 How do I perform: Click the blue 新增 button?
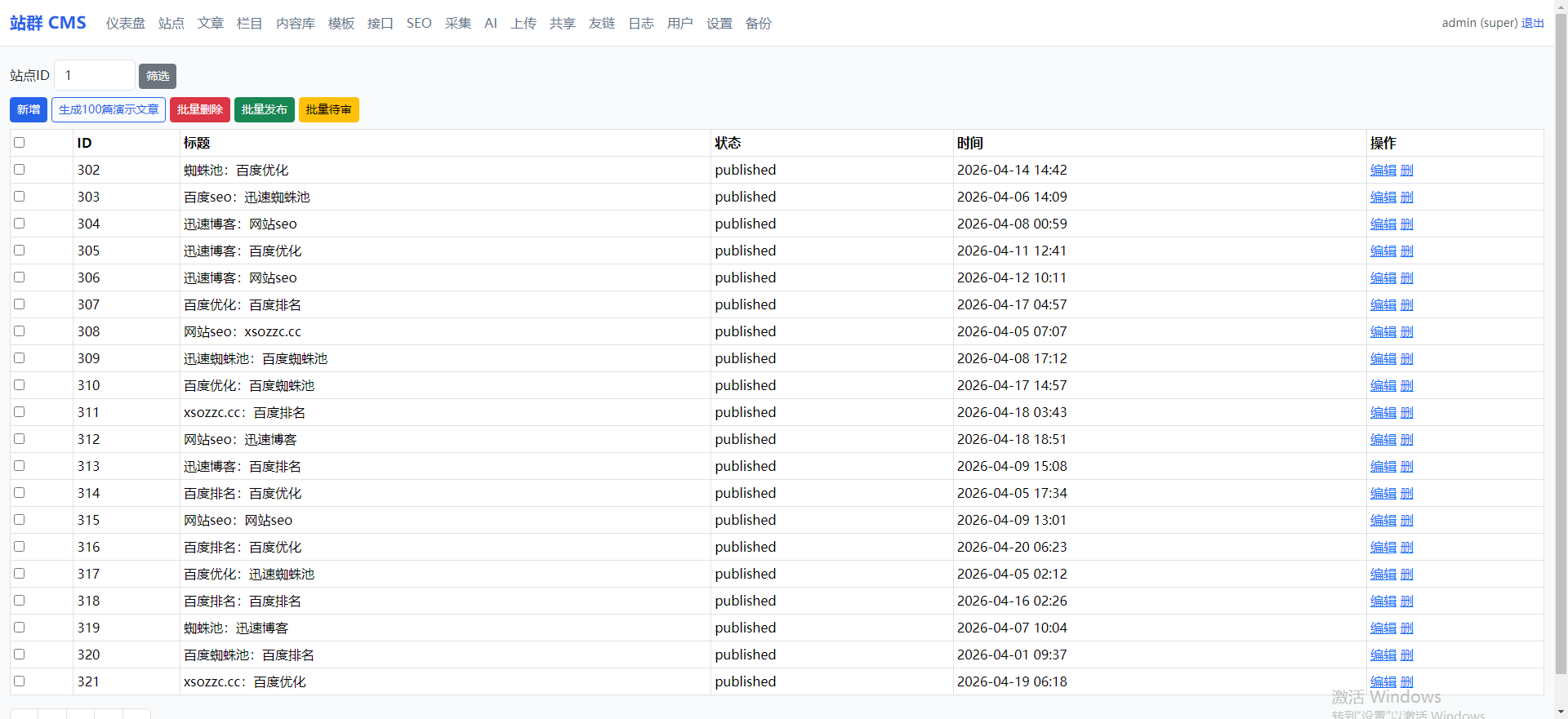click(x=29, y=109)
